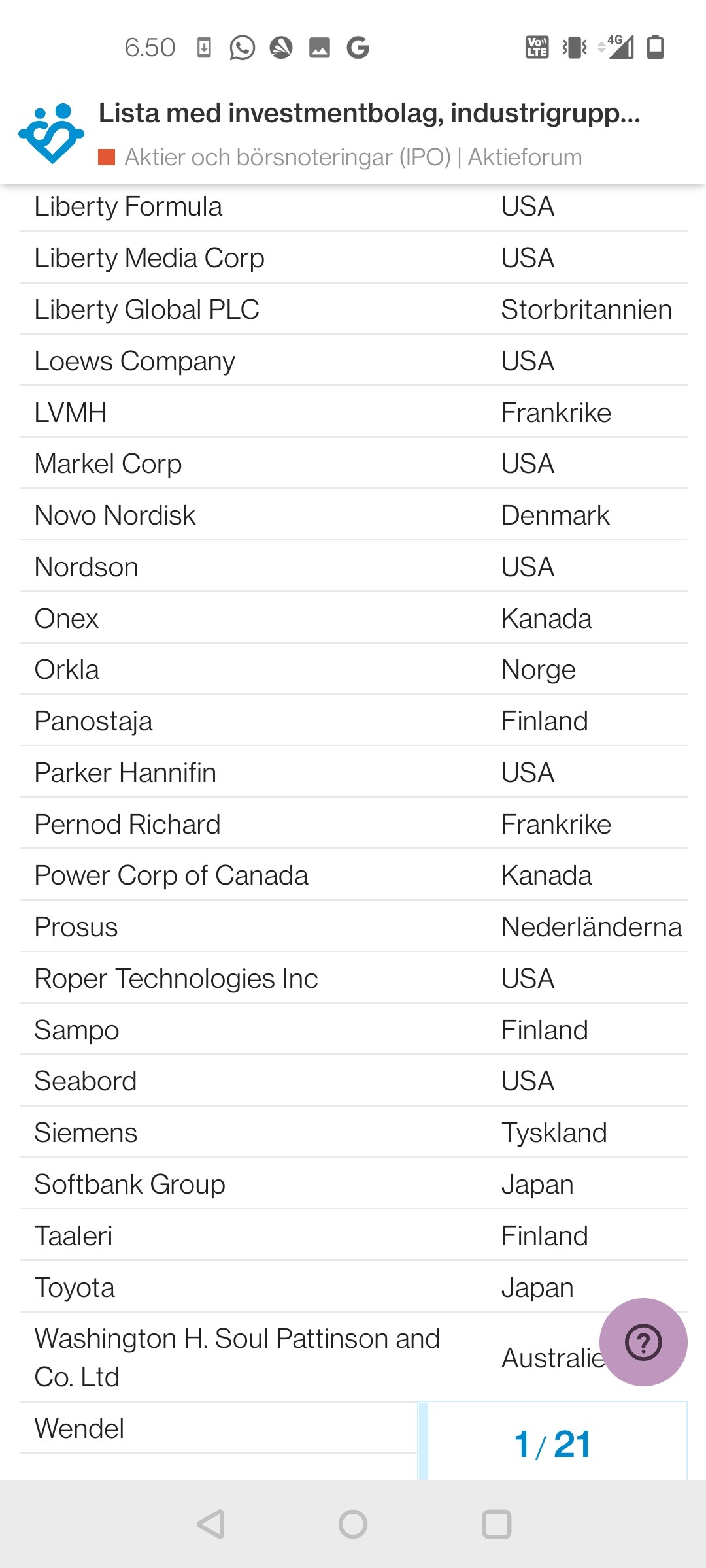The height and width of the screenshot is (1568, 706).
Task: Tap the battery status icon
Action: [x=655, y=47]
